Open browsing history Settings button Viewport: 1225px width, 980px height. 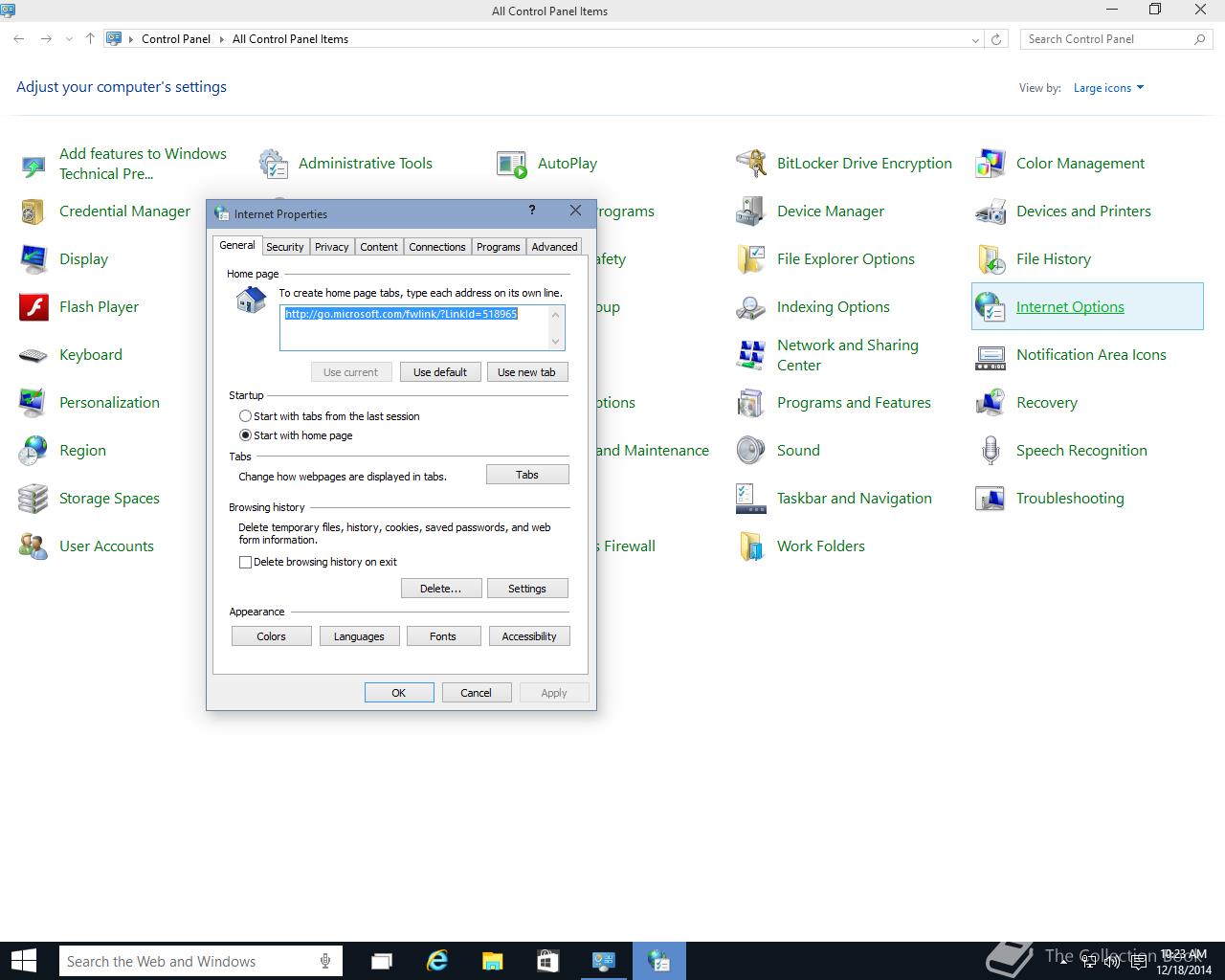coord(527,589)
